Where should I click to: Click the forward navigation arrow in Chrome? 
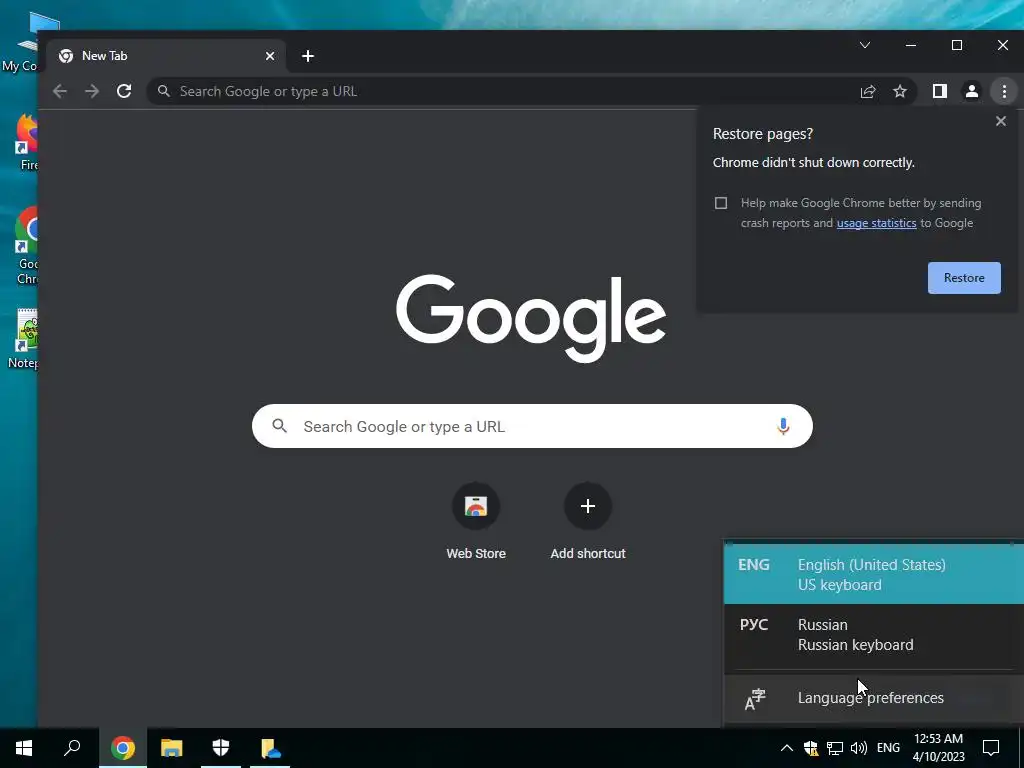92,91
